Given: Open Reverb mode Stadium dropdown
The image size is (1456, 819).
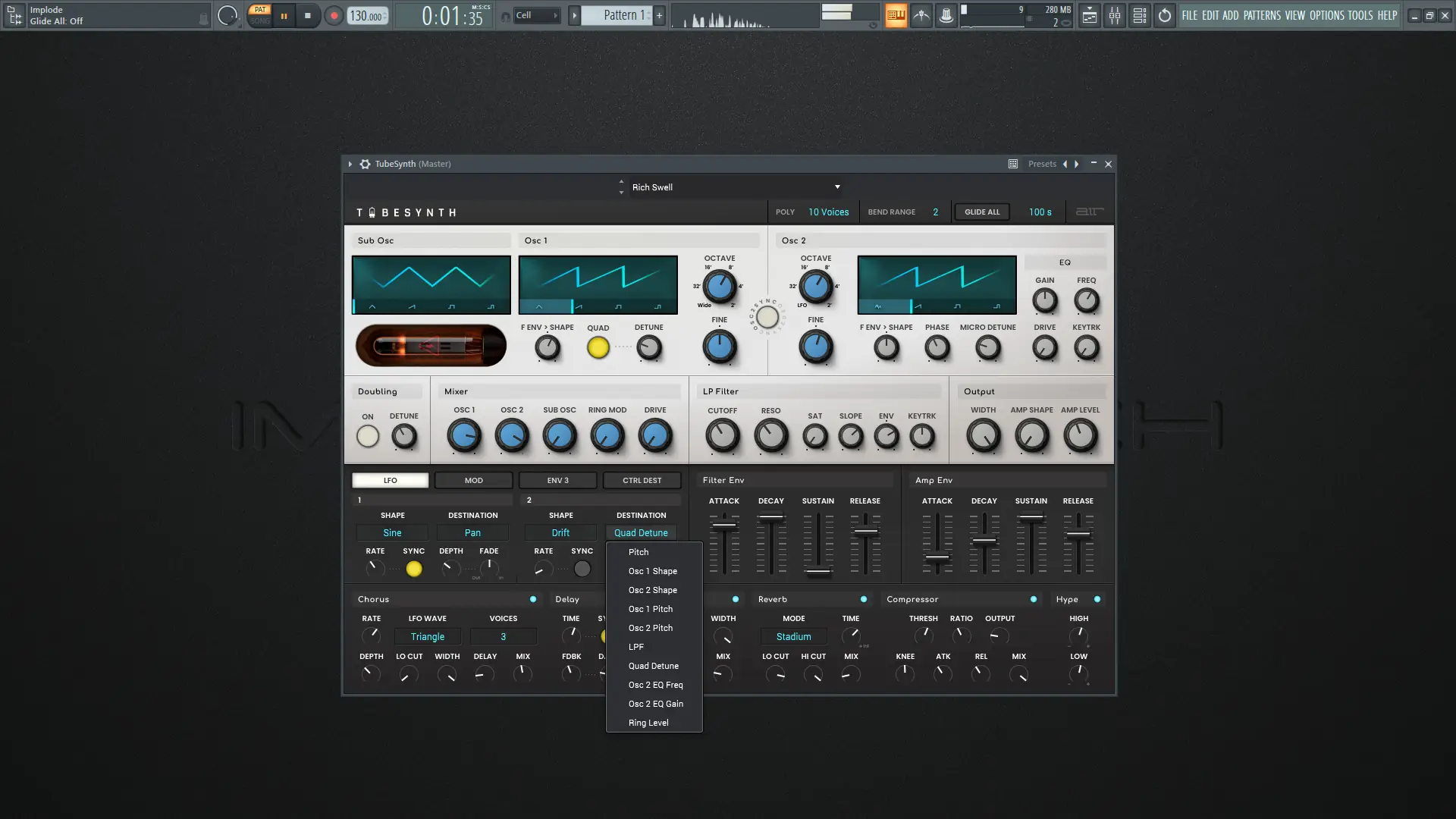Looking at the screenshot, I should 793,637.
